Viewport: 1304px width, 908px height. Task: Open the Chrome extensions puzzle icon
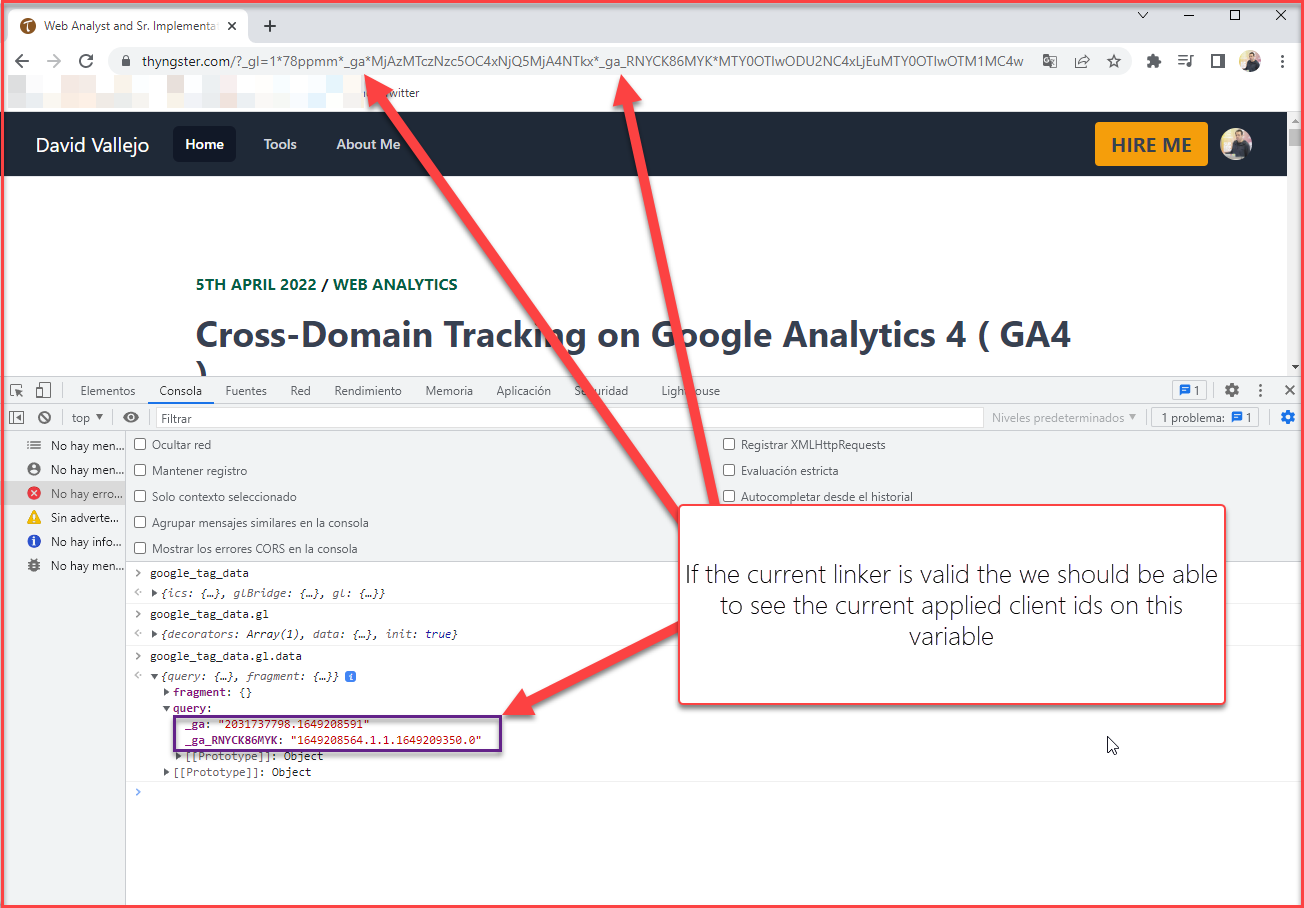coord(1153,61)
